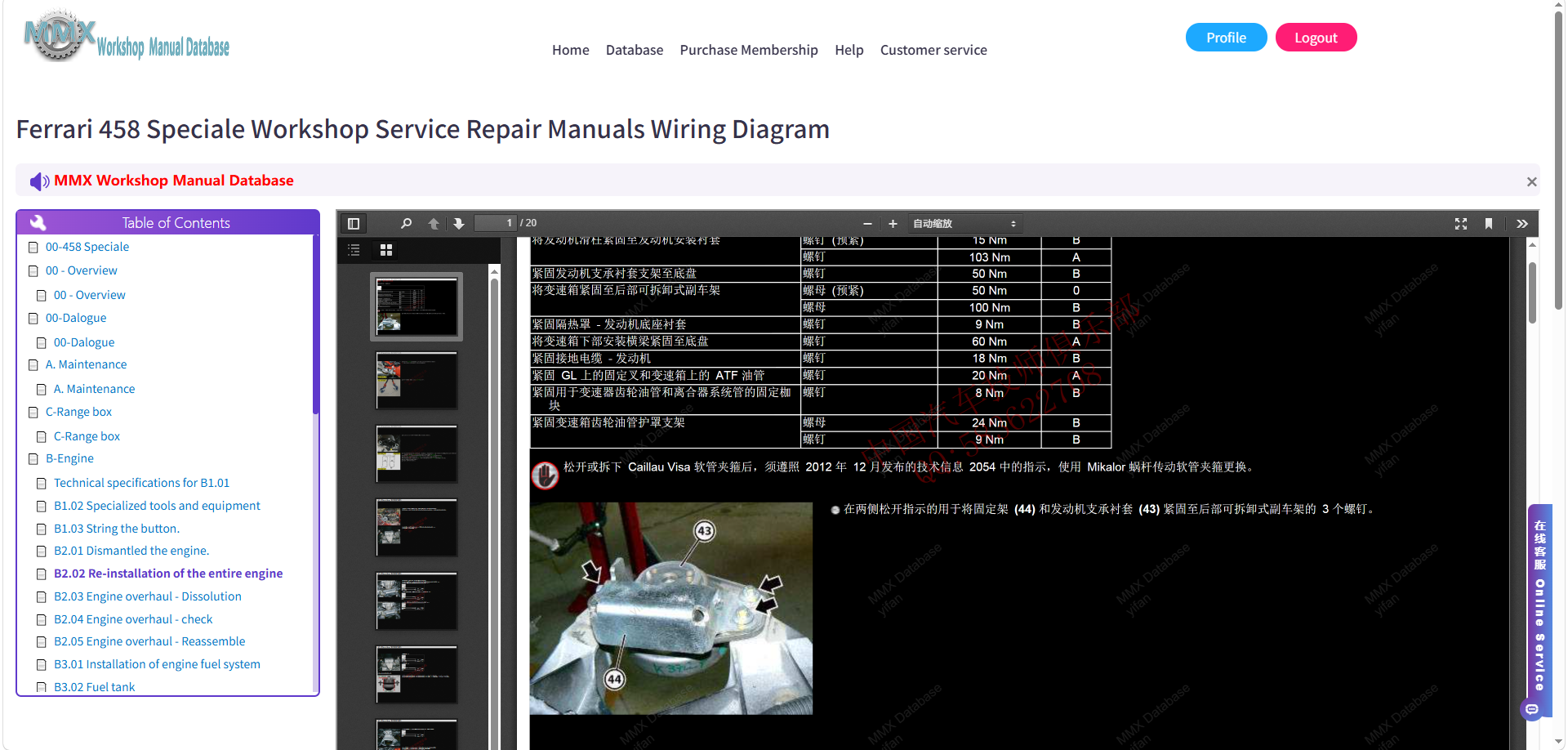Open Technical specifications for B1.01
Screen dimensions: 1568x750
click(141, 484)
